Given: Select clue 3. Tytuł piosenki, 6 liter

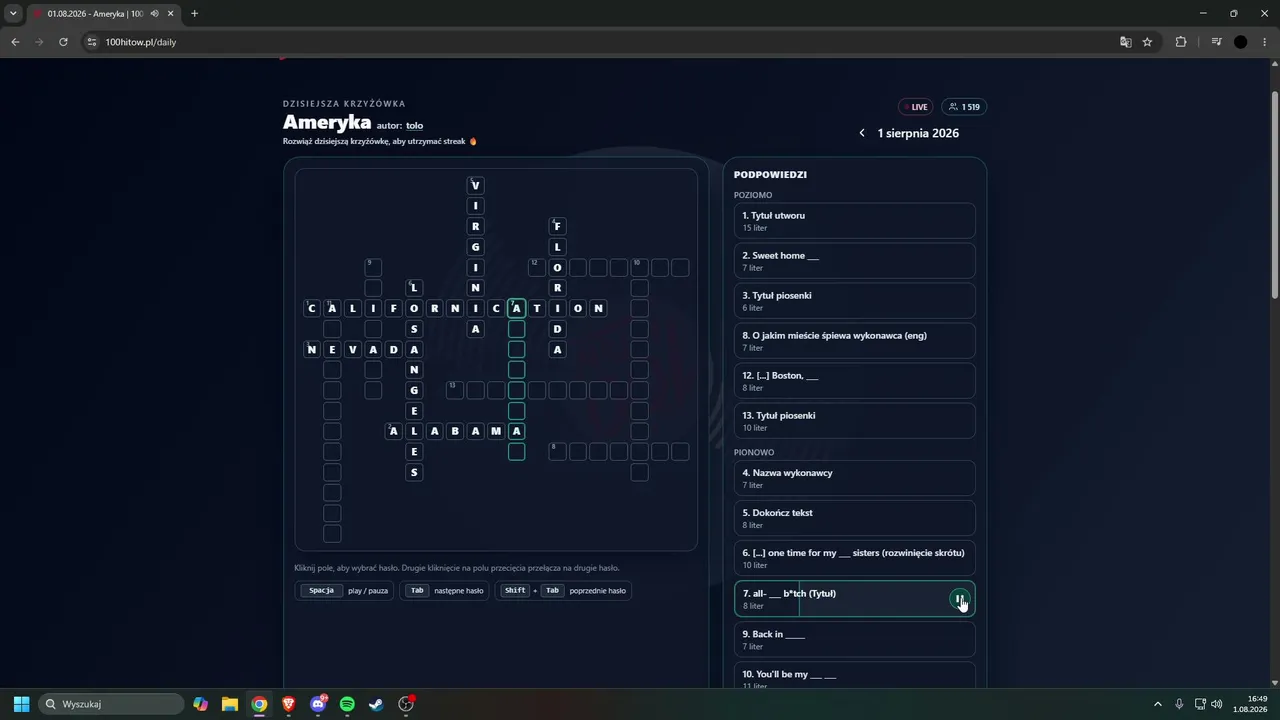Looking at the screenshot, I should coord(854,301).
